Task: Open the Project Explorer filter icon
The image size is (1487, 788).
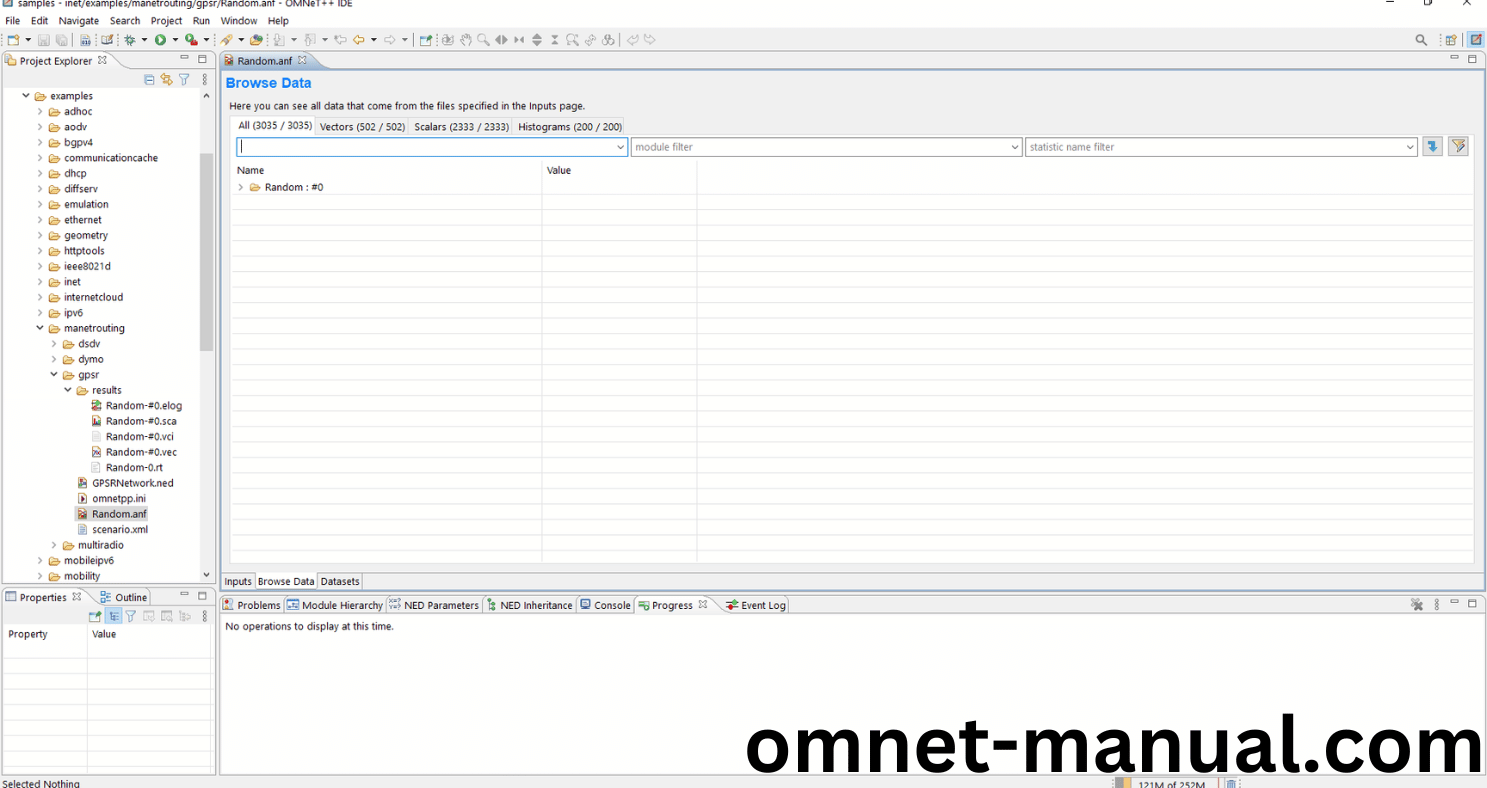Action: coord(183,80)
